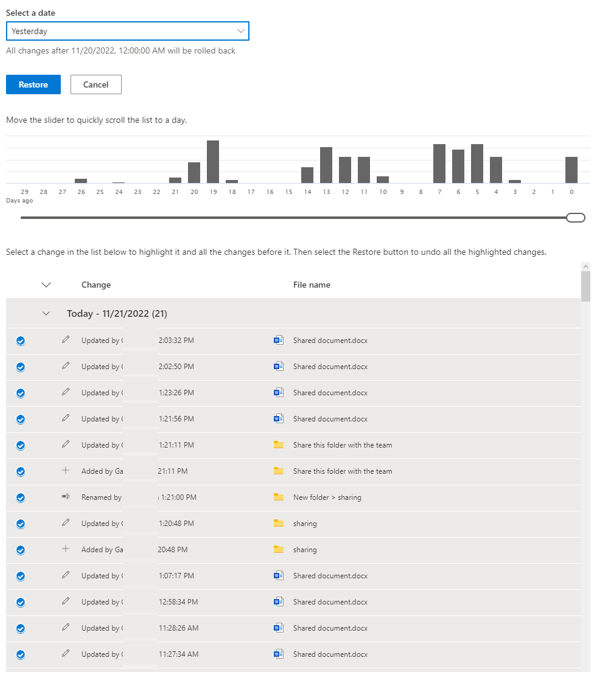Click the pencil icon for 1:21:56 PM update
592x688 pixels.
pyautogui.click(x=65, y=418)
